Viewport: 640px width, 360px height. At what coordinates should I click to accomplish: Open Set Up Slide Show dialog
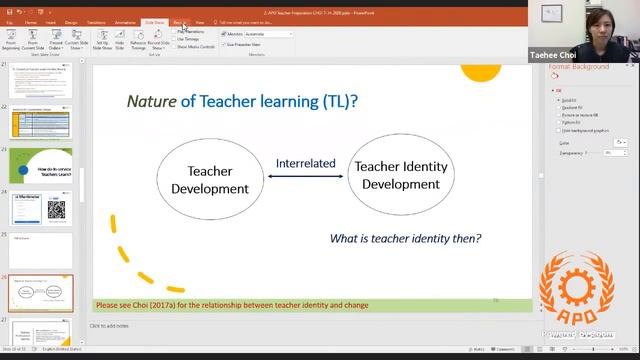102,40
